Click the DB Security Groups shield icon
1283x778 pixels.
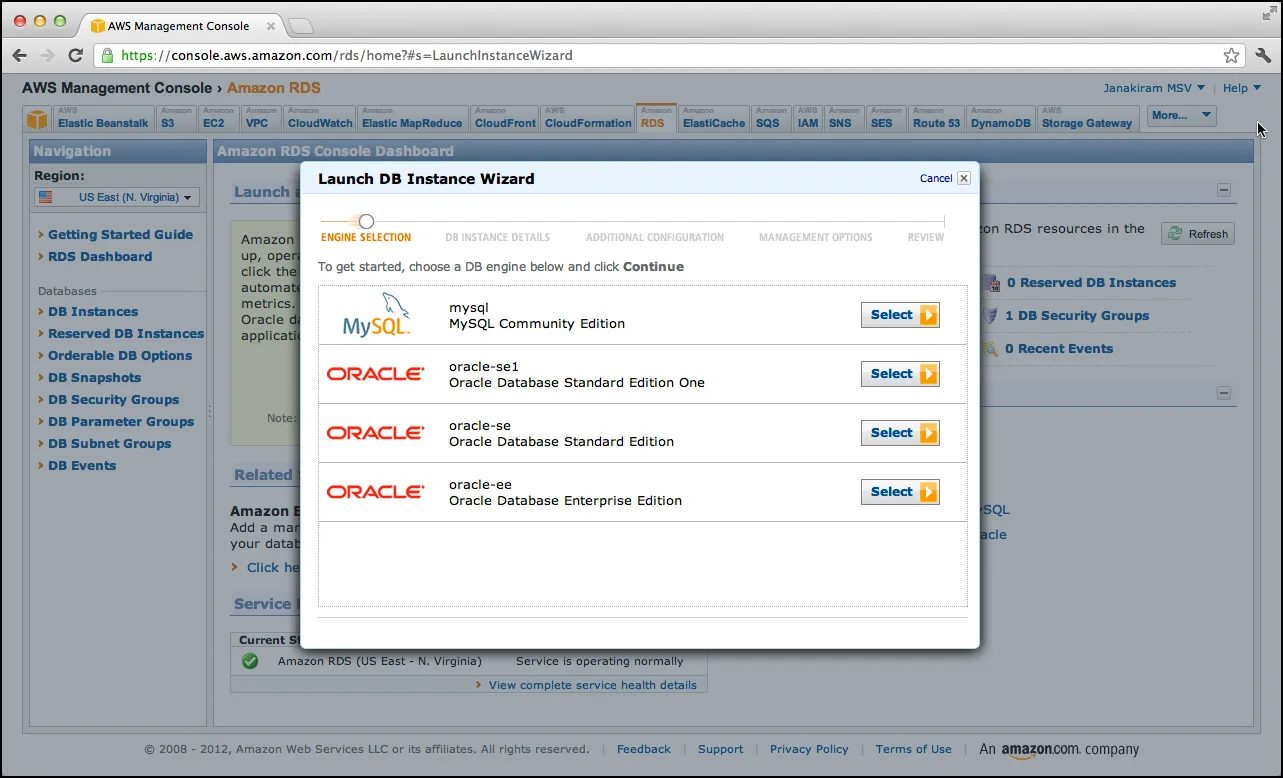coord(992,315)
